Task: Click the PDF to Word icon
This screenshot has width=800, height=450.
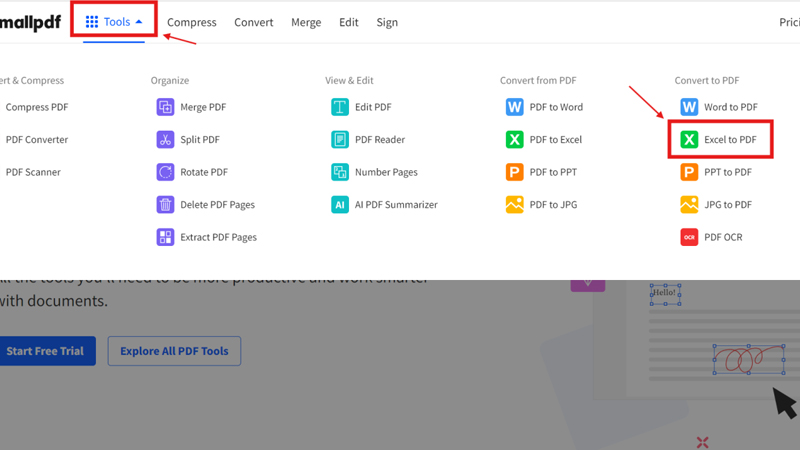Action: coord(514,107)
